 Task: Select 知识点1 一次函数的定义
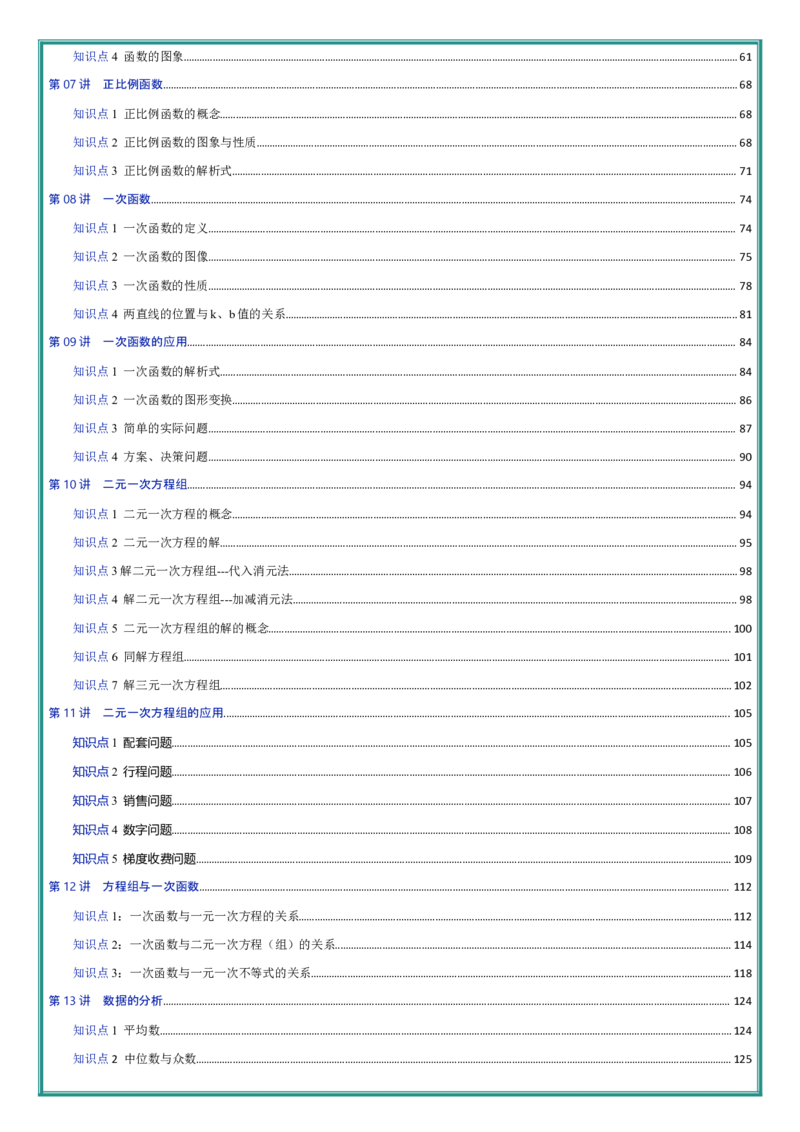point(412,228)
